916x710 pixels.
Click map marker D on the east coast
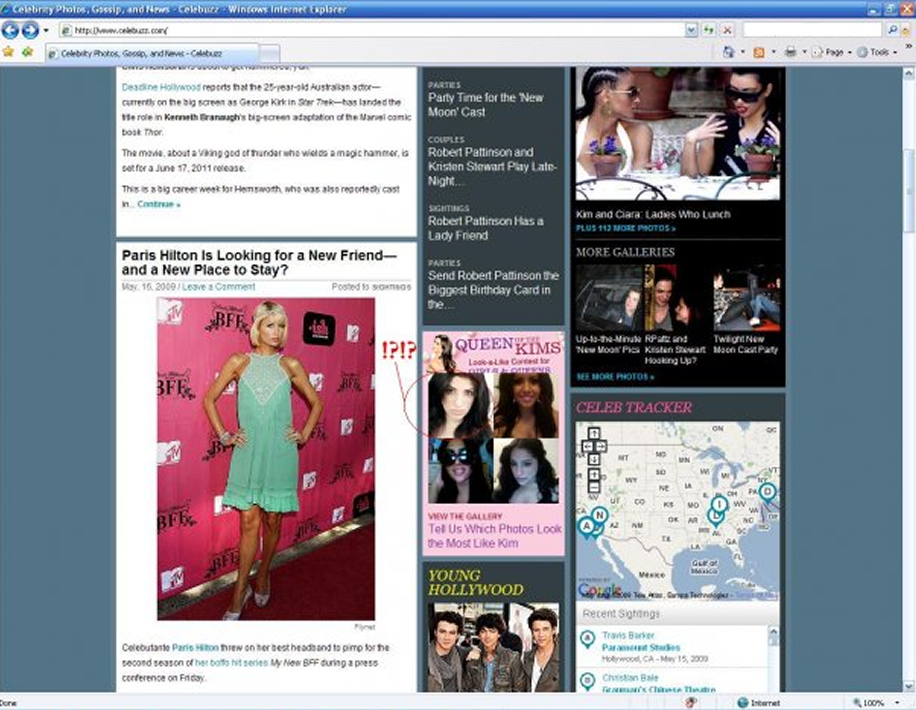click(767, 492)
